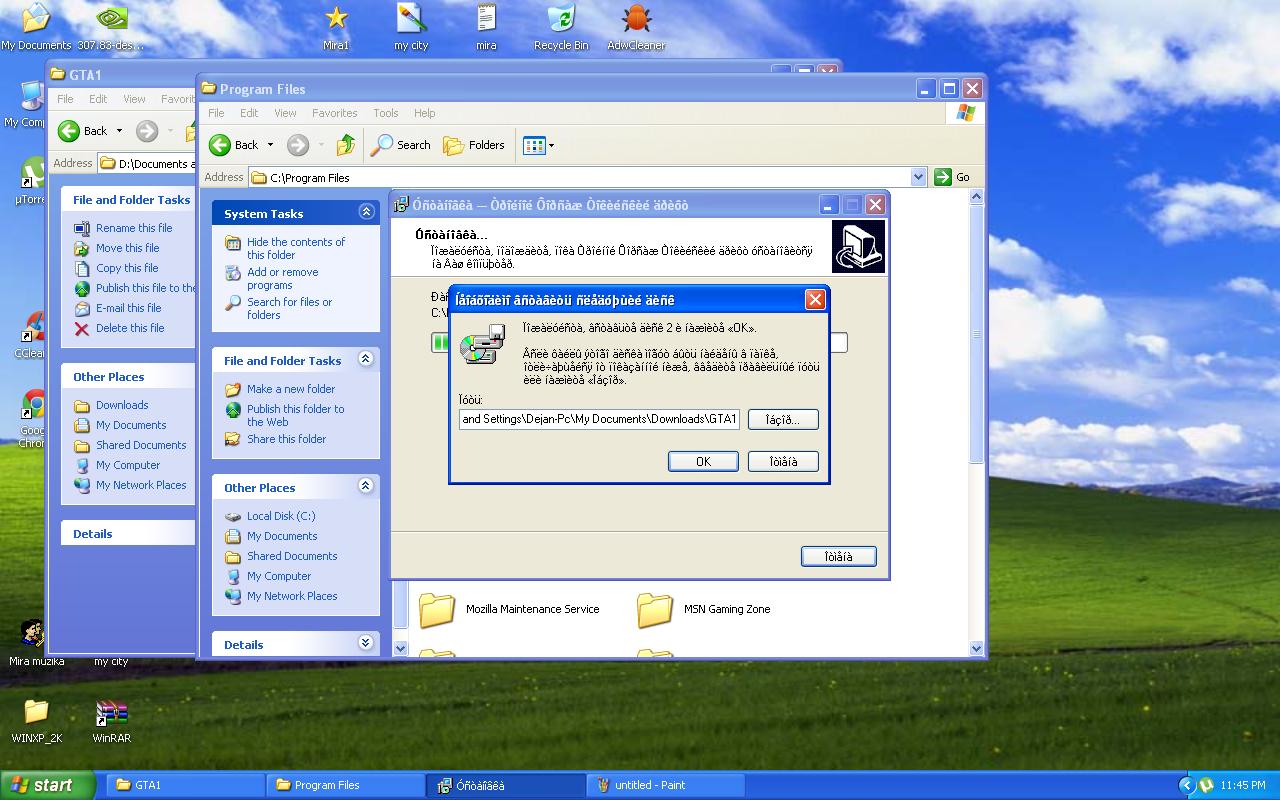The height and width of the screenshot is (800, 1280).
Task: Select the MSN Gaming Zone folder
Action: tap(703, 609)
